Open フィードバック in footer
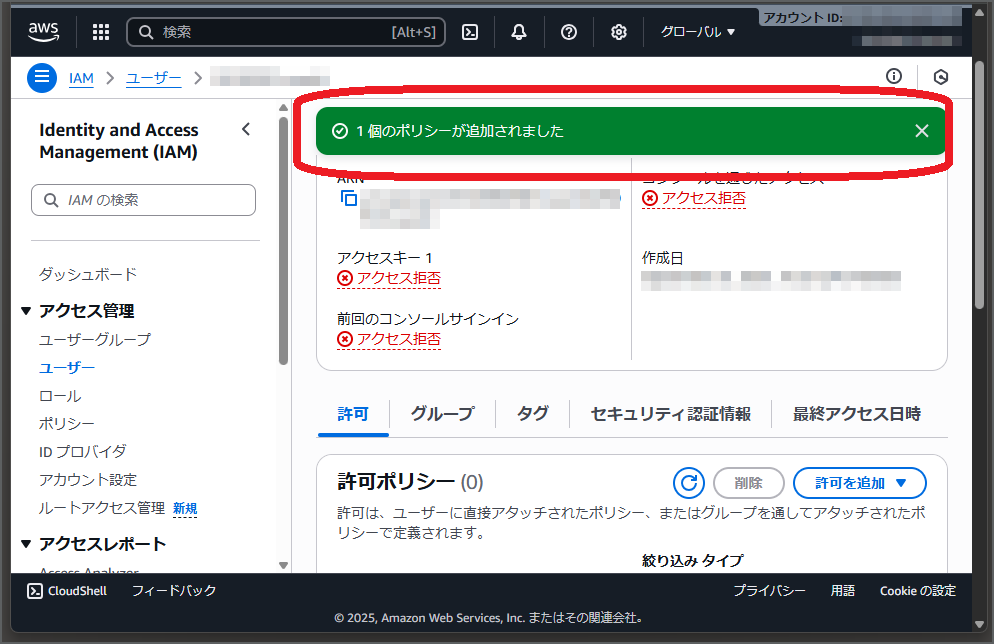994x644 pixels. click(174, 591)
